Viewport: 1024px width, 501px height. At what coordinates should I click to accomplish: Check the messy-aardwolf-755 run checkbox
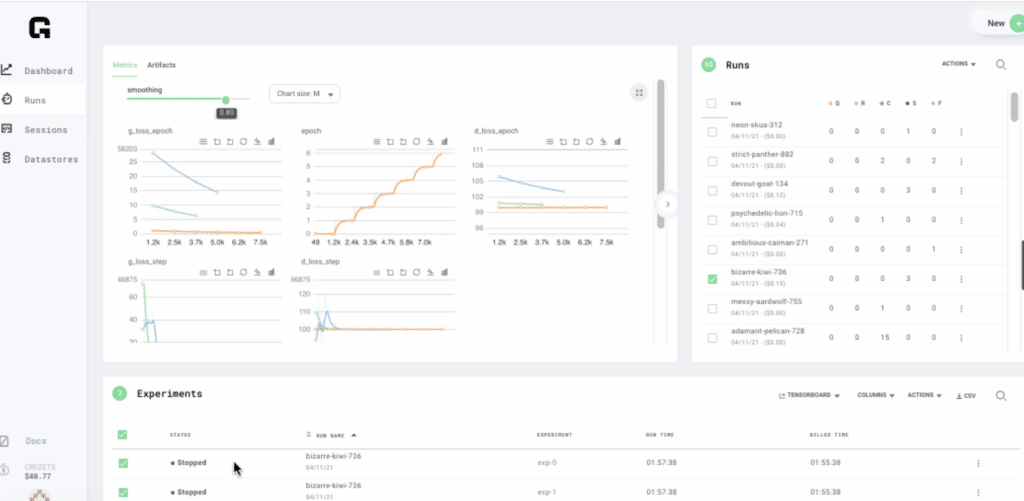pyautogui.click(x=712, y=308)
